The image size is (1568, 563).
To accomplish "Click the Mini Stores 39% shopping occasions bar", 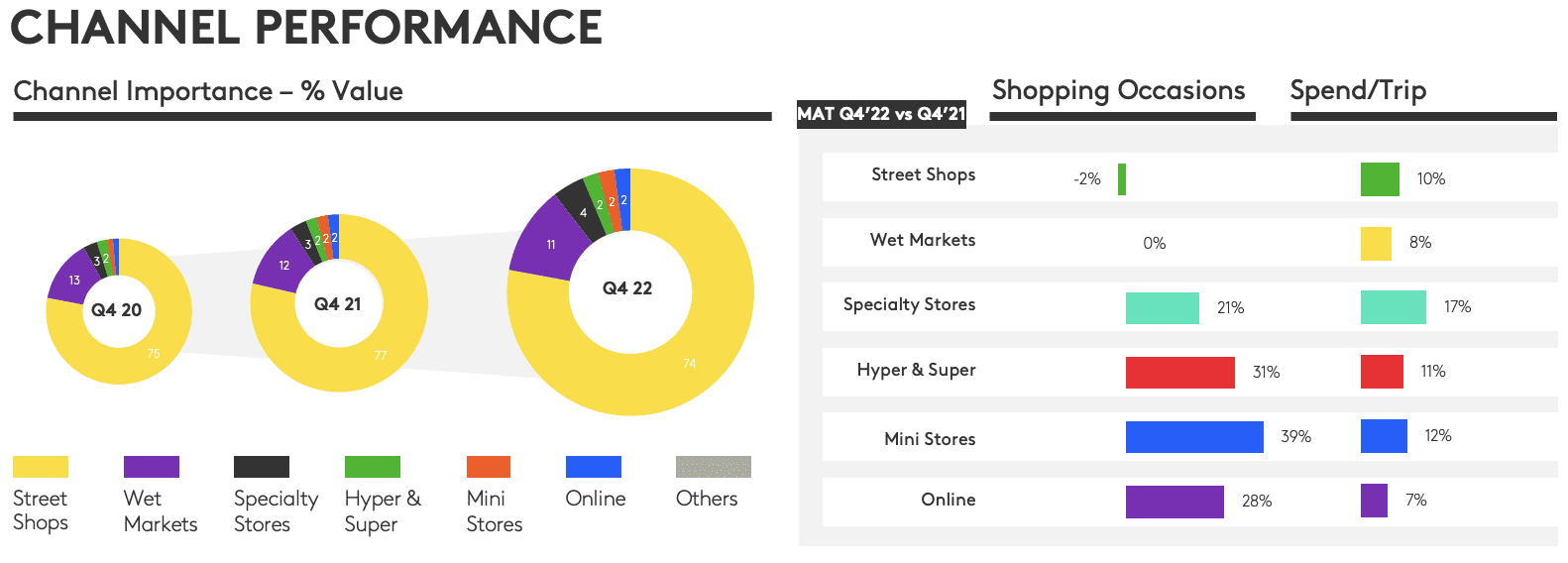I will click(1194, 437).
